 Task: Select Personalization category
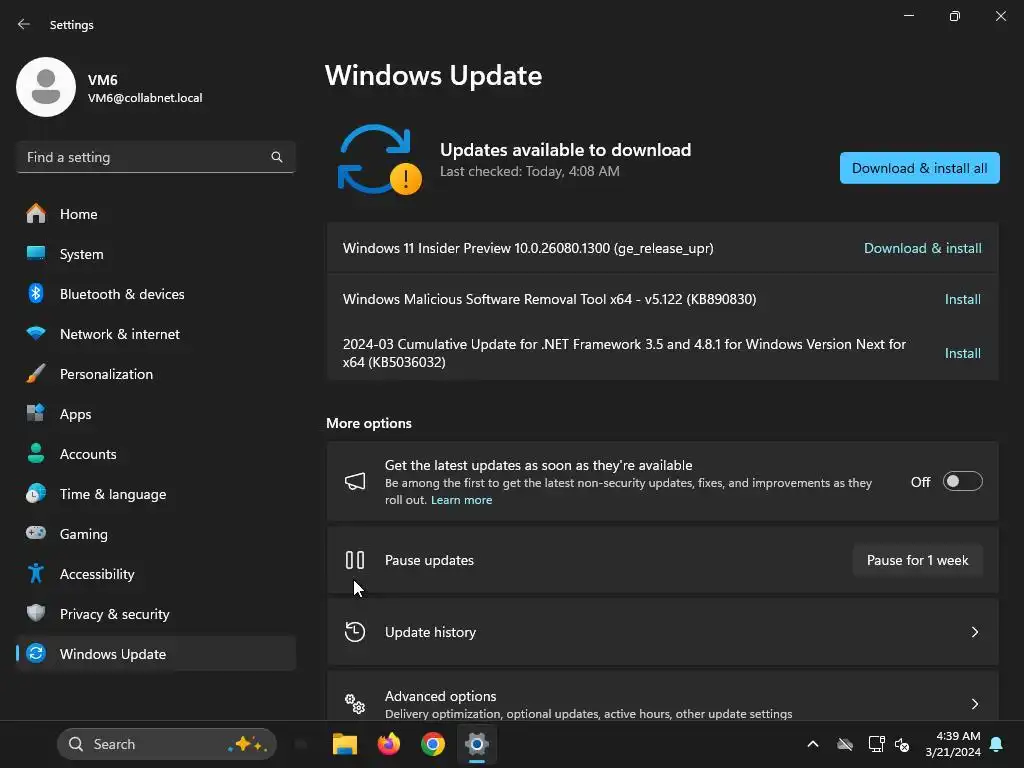tap(155, 374)
